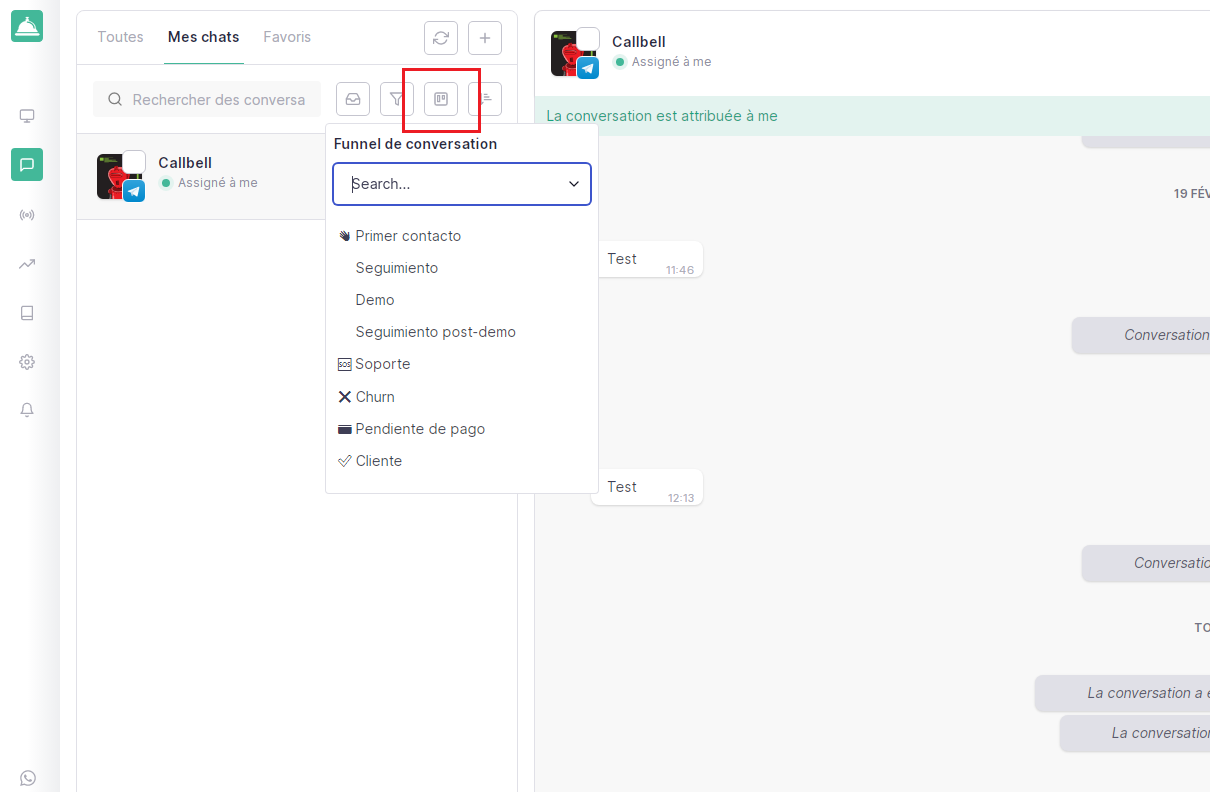Image resolution: width=1210 pixels, height=792 pixels.
Task: Open the chat conversations sidebar icon
Action: 27,164
